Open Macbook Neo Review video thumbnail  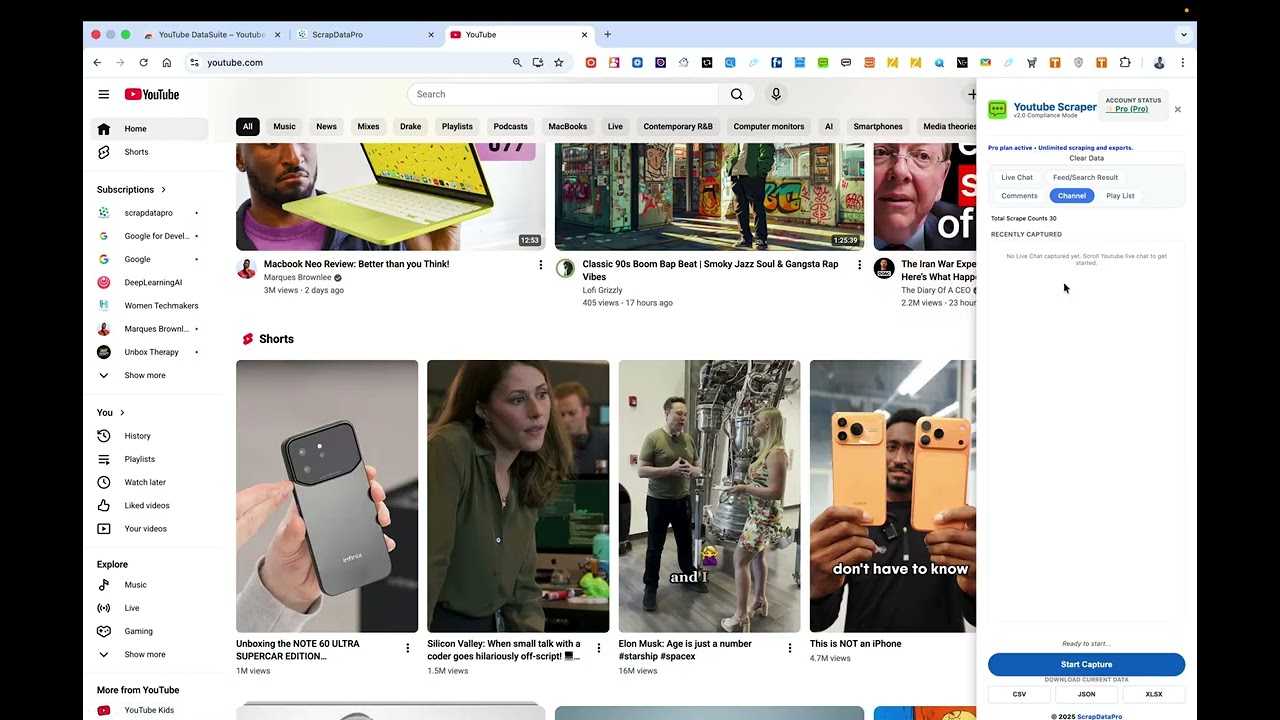(x=390, y=196)
